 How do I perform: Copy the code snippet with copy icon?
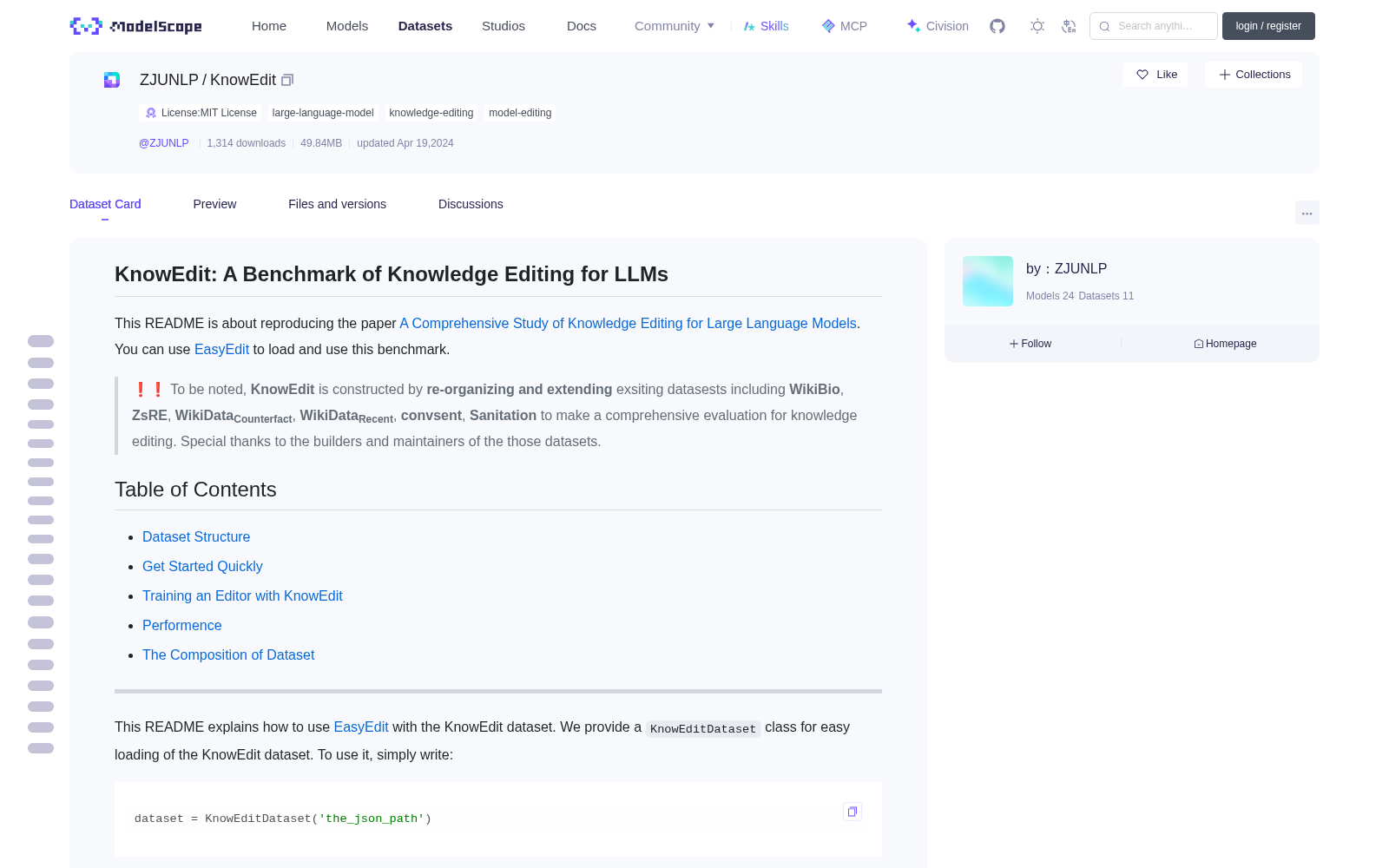click(x=852, y=812)
